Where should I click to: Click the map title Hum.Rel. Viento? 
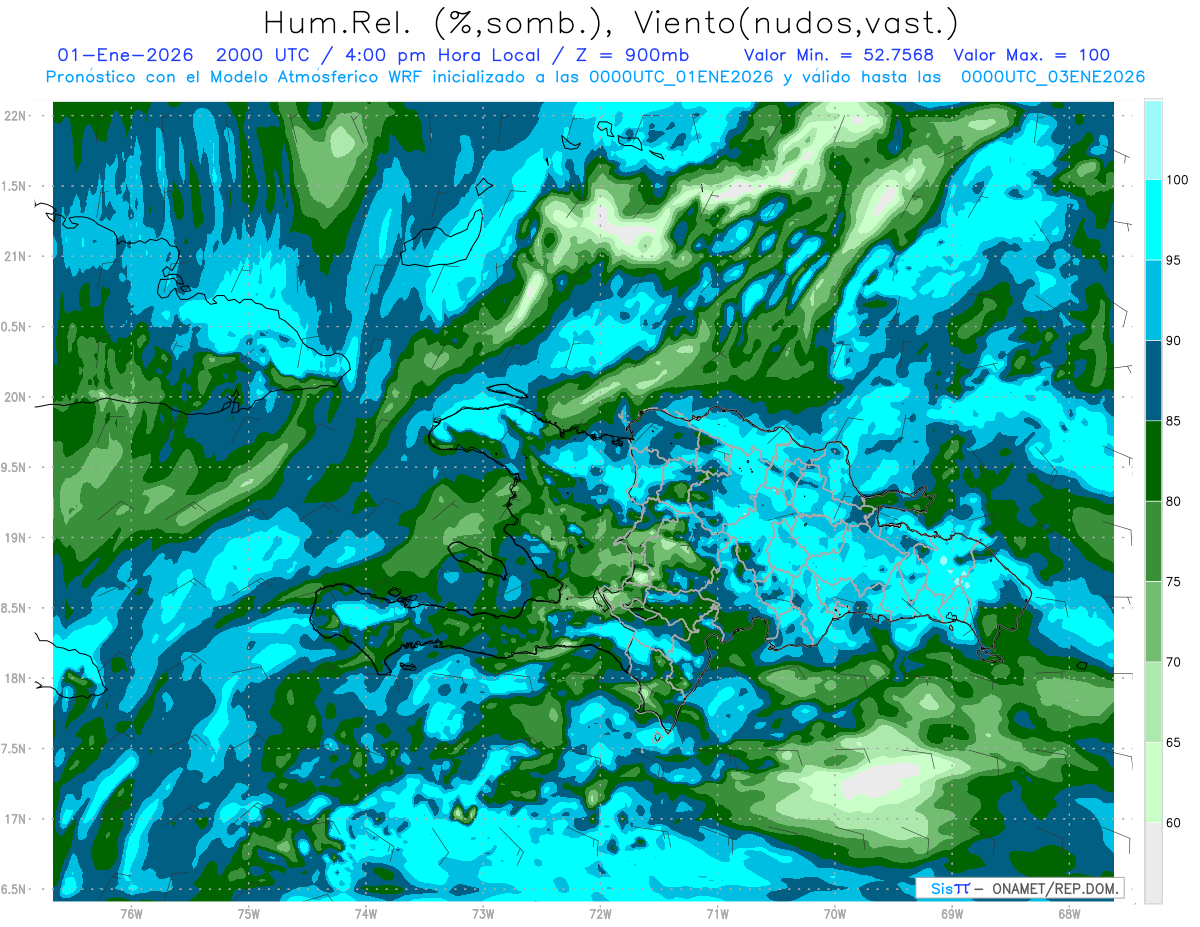coord(611,23)
